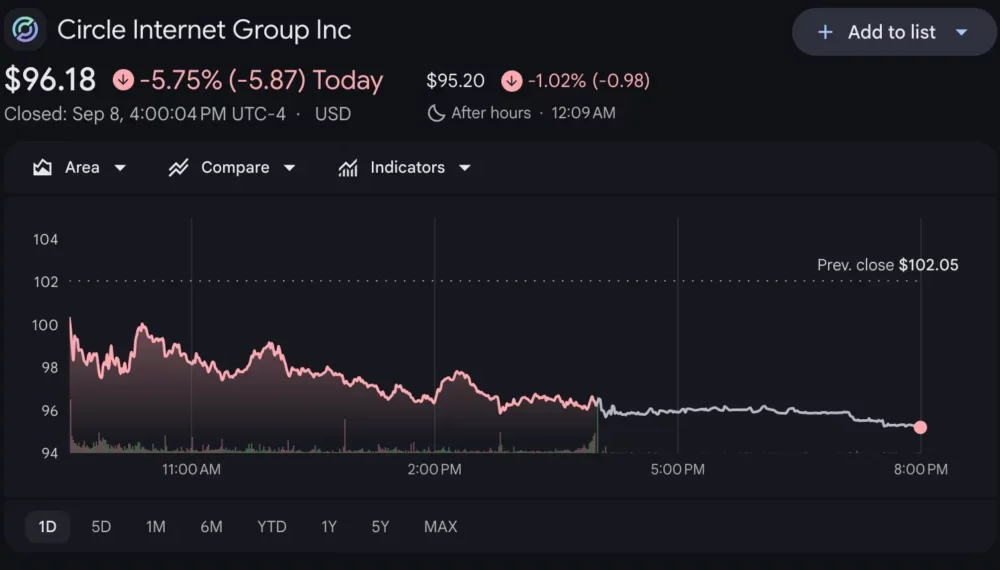
Task: Click the 94 y-axis value
Action: [50, 453]
